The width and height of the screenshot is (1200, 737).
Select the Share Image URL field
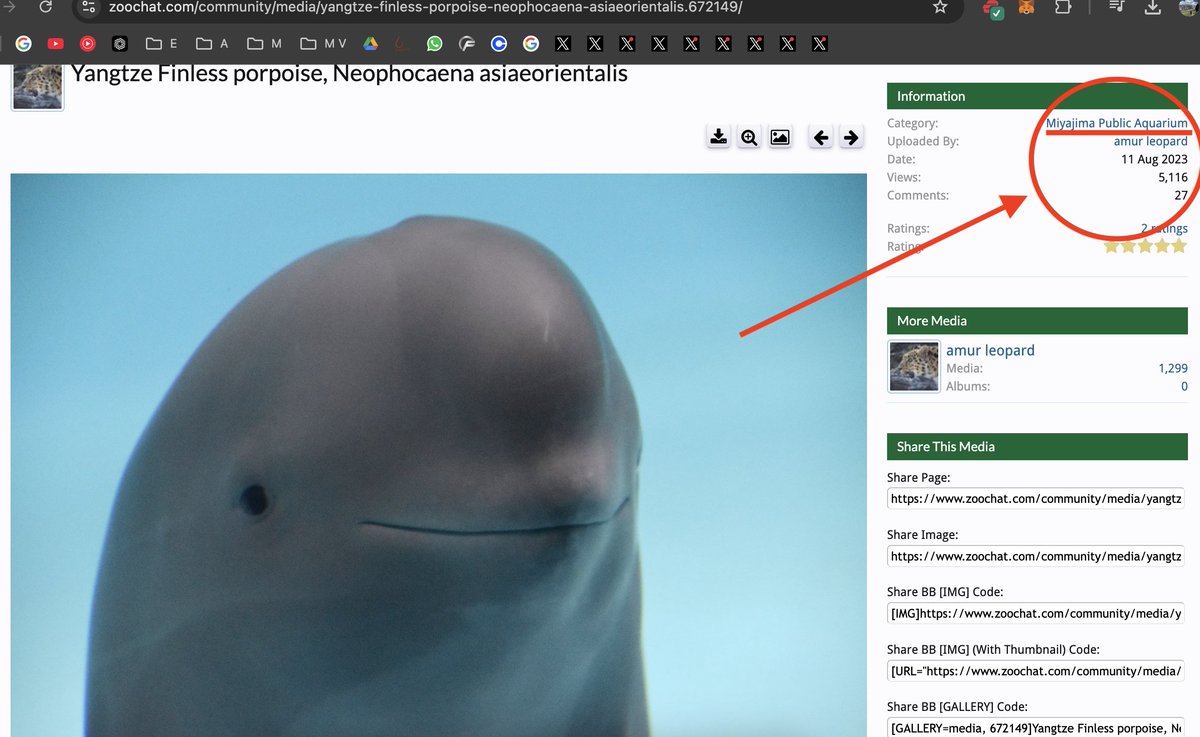coord(1036,556)
